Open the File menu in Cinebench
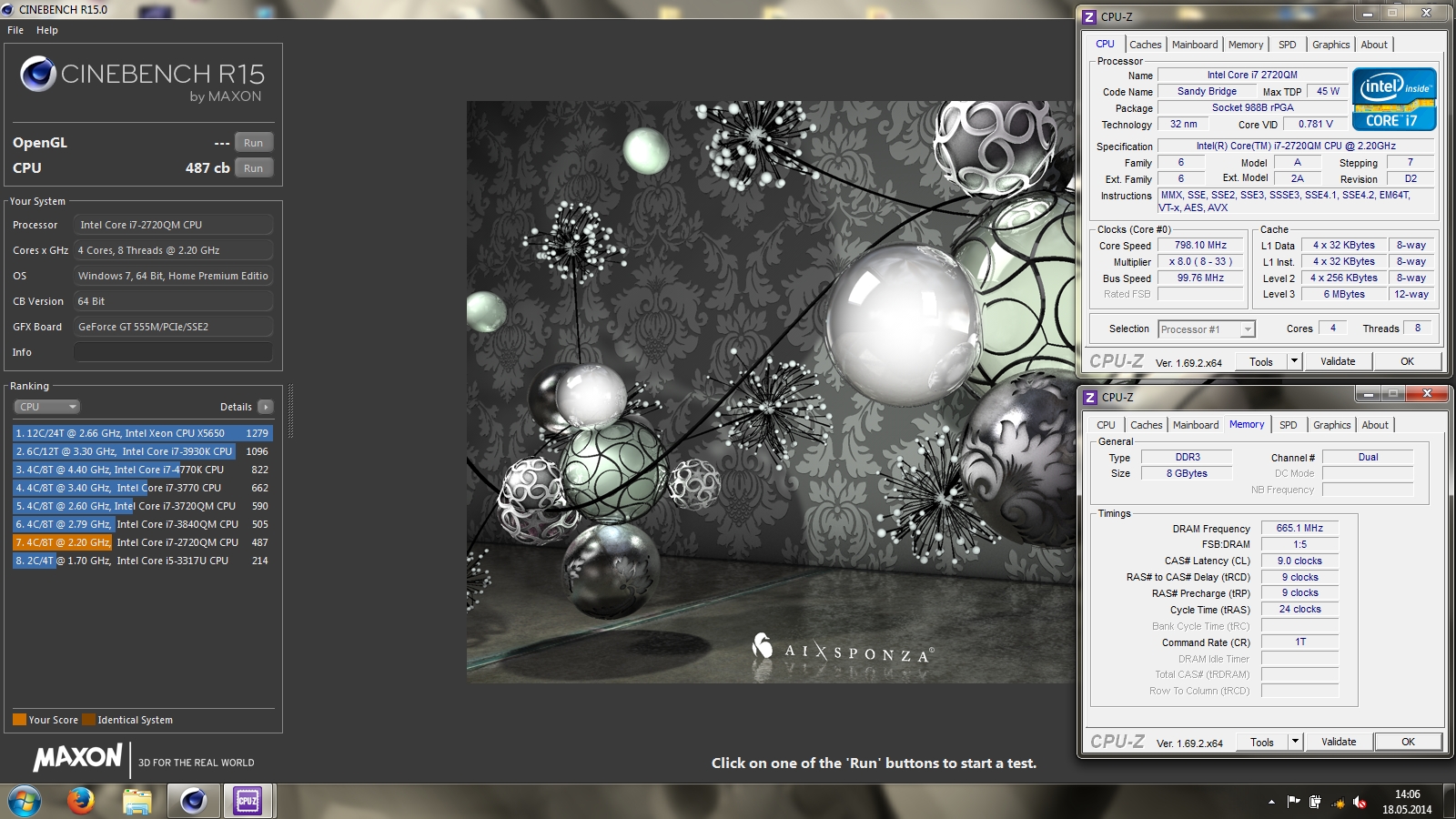This screenshot has height=819, width=1456. pyautogui.click(x=15, y=30)
